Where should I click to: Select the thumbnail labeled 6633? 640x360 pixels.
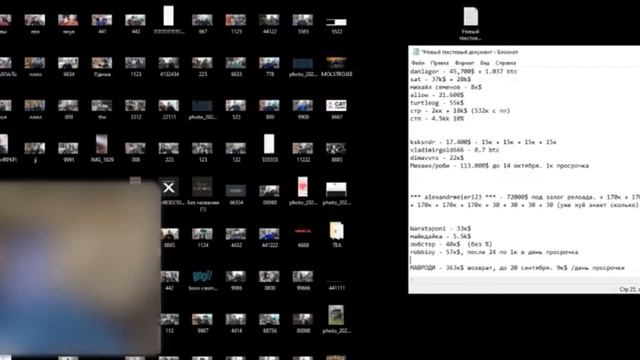click(236, 67)
